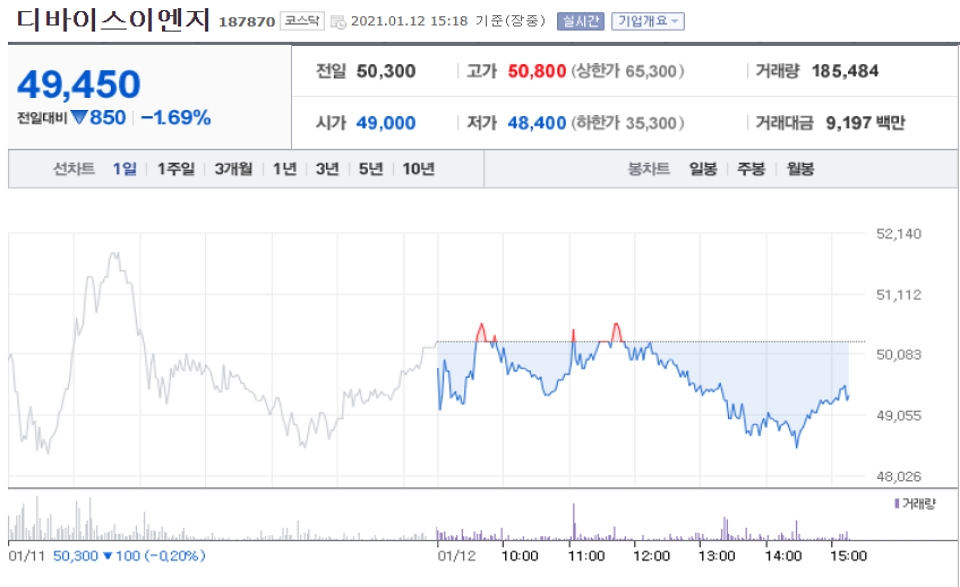The image size is (960, 587).
Task: Click the lower limit text 하한가 35,300
Action: tap(628, 123)
